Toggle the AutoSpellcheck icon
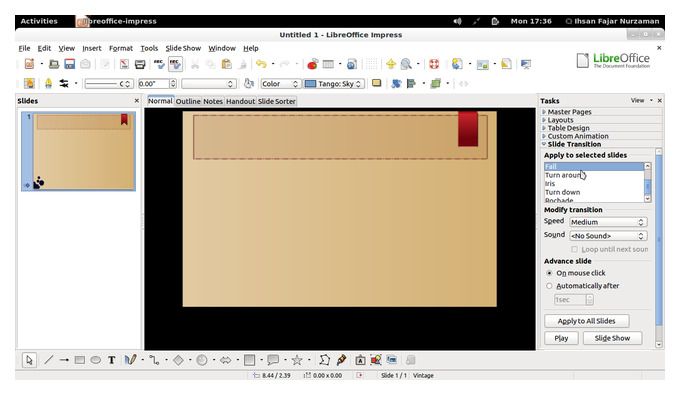680x395 pixels. pyautogui.click(x=175, y=64)
